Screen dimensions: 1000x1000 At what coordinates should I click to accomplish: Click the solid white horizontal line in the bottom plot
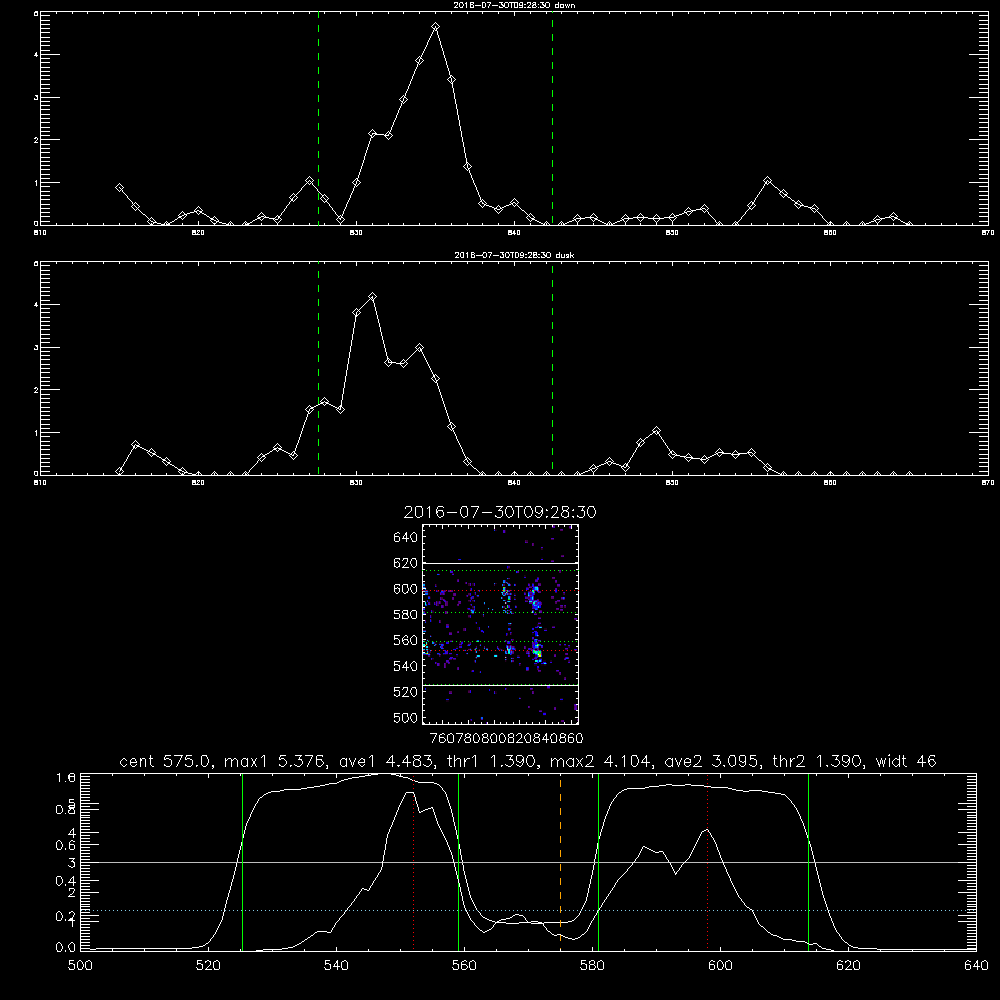[x=528, y=862]
